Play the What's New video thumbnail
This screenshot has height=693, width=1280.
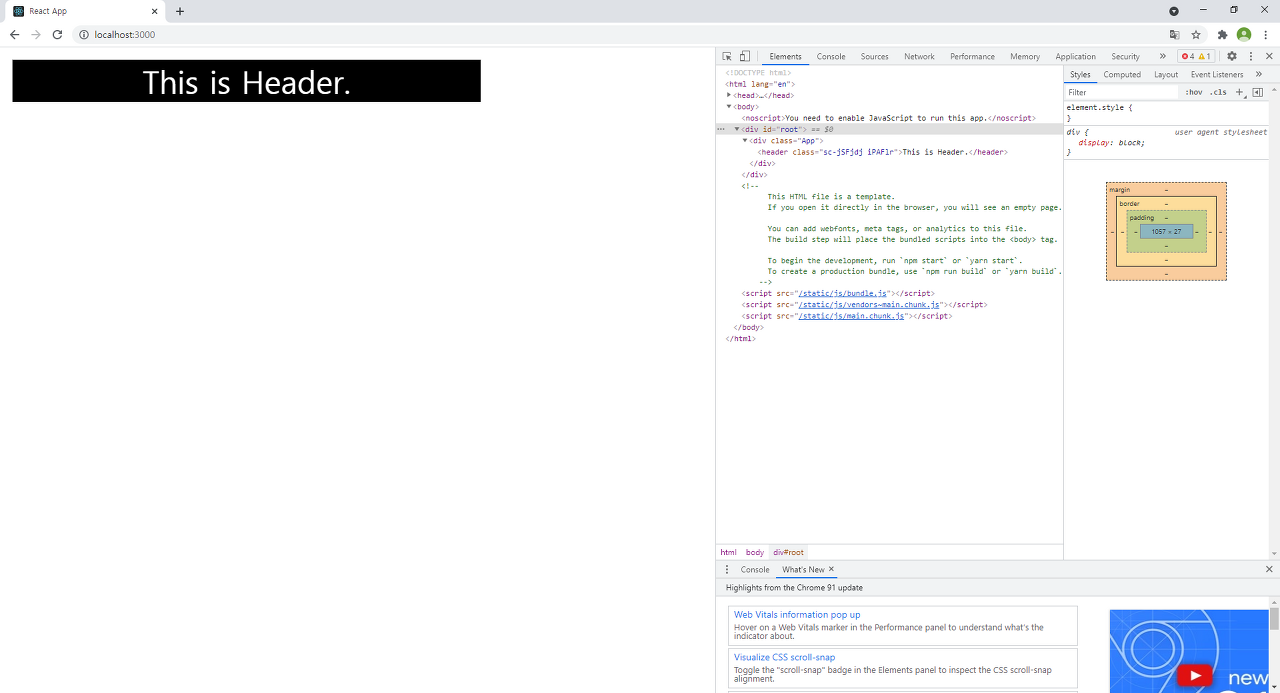(1193, 676)
